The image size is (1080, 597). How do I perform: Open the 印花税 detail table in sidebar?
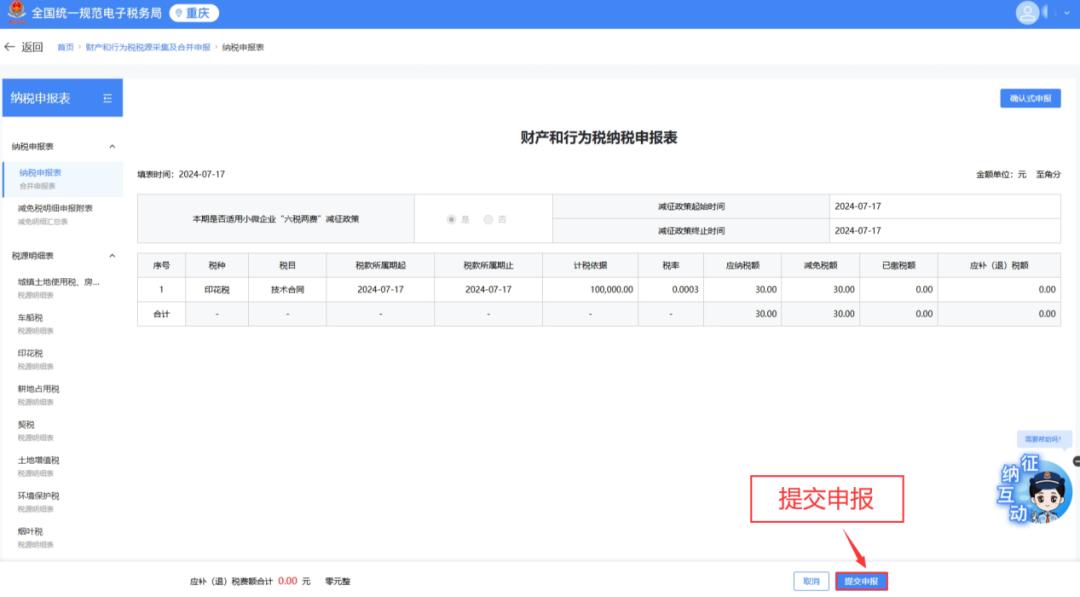point(30,353)
